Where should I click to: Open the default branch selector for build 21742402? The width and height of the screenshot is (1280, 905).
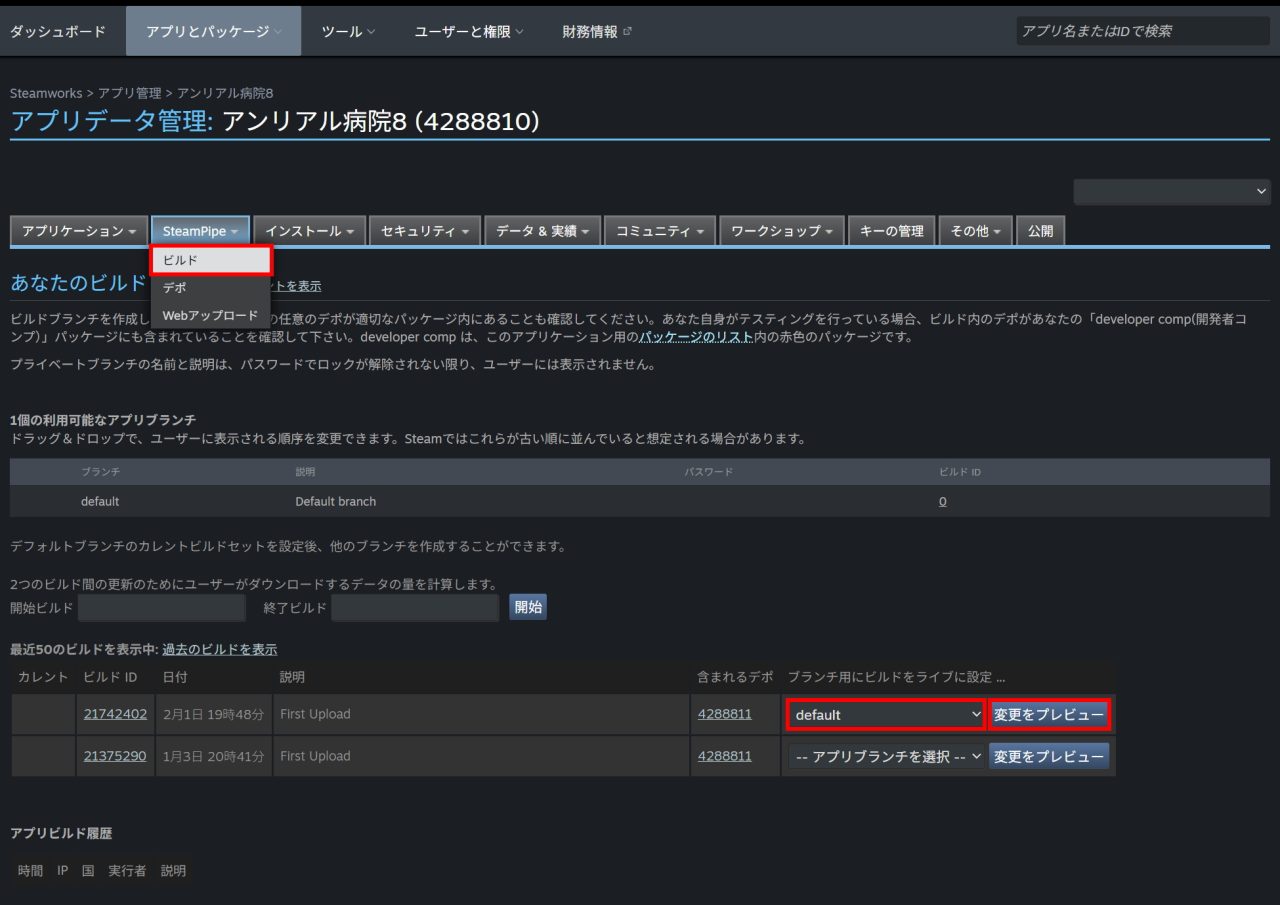(x=887, y=715)
